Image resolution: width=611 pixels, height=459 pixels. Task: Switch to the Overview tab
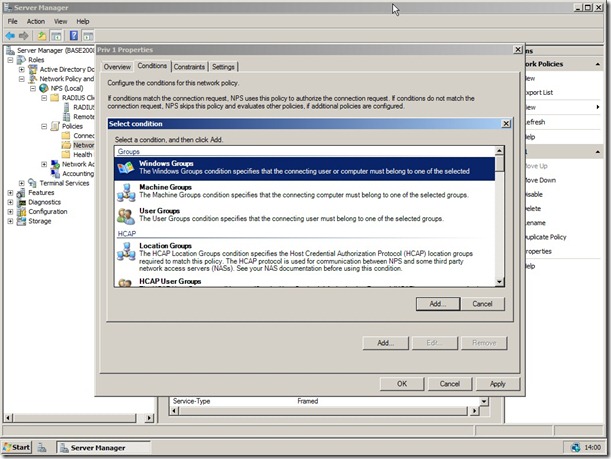[x=117, y=67]
